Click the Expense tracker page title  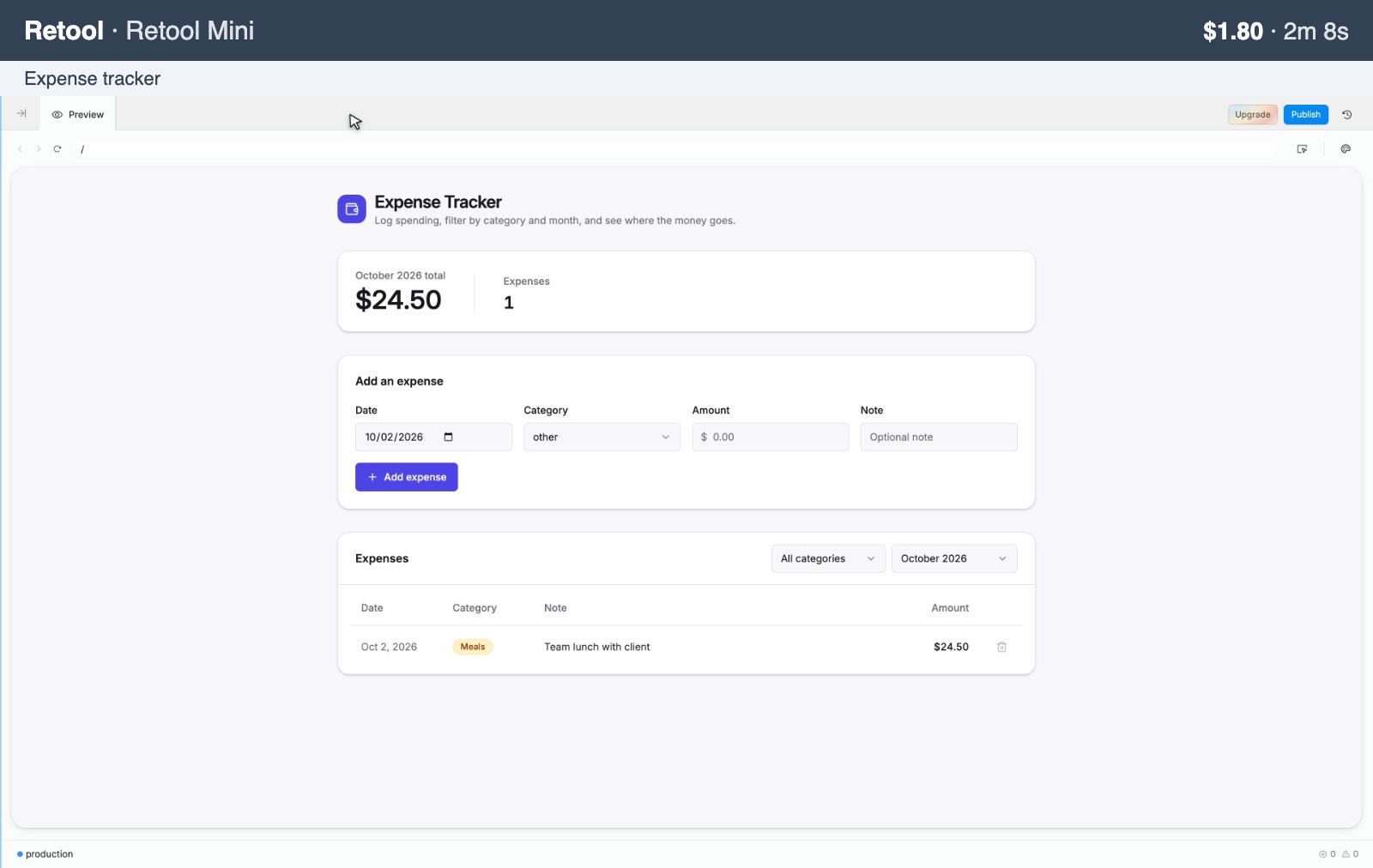point(93,79)
